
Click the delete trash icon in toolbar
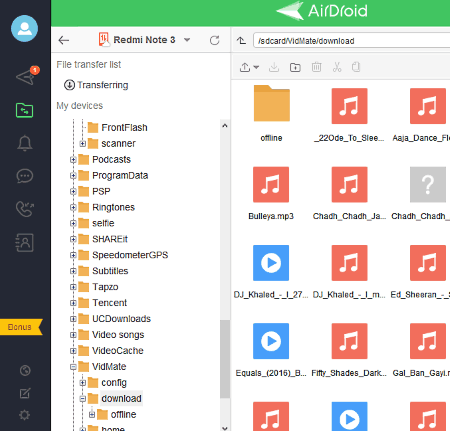(316, 67)
